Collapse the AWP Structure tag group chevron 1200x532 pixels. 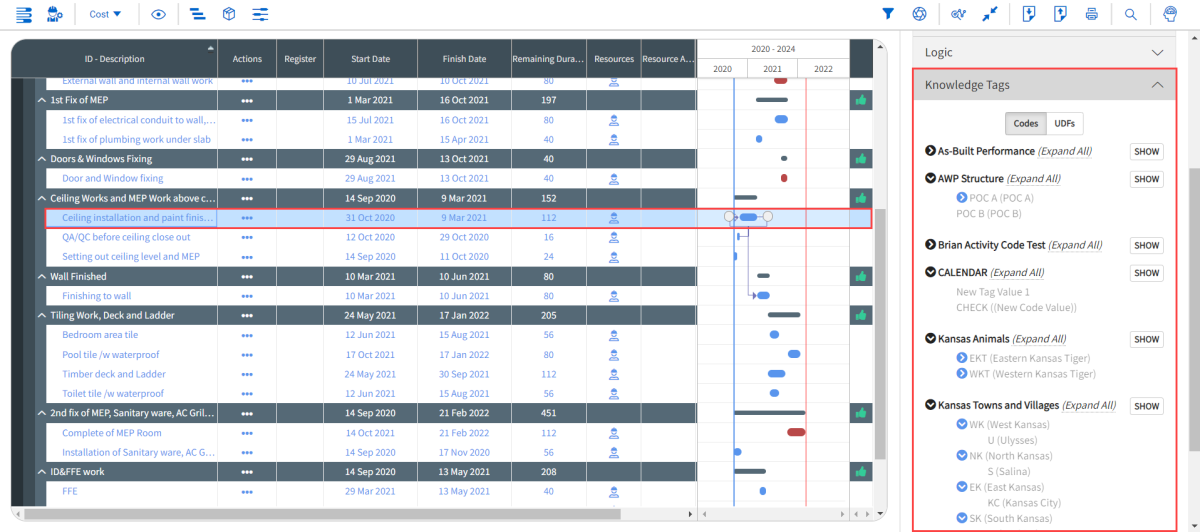(931, 178)
